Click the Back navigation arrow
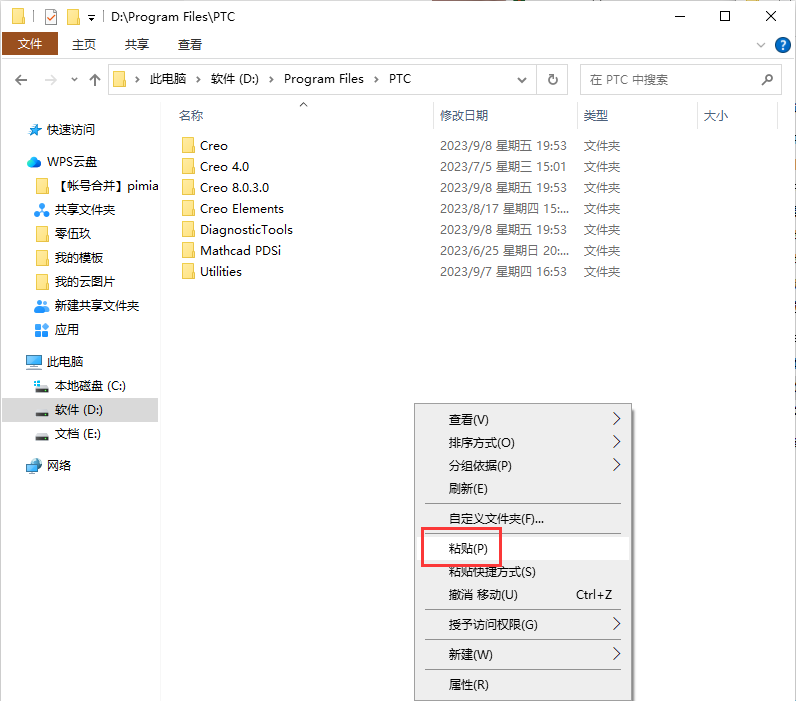 click(21, 80)
